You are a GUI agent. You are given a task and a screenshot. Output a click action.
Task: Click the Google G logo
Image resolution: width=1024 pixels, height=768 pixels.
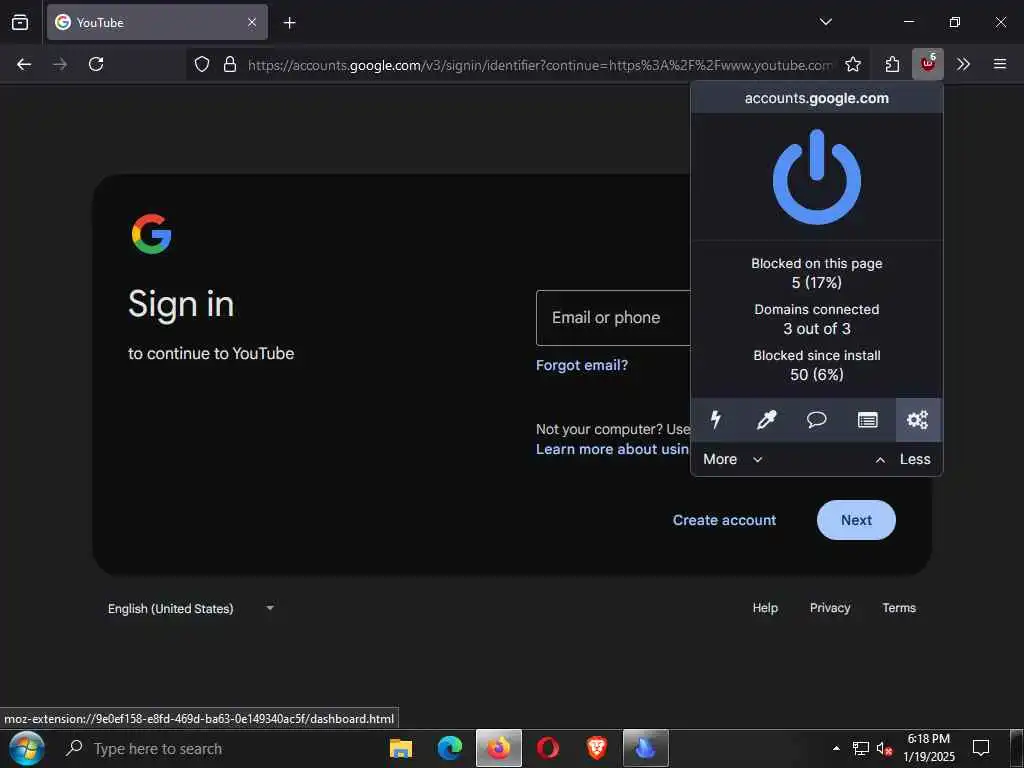click(x=152, y=234)
